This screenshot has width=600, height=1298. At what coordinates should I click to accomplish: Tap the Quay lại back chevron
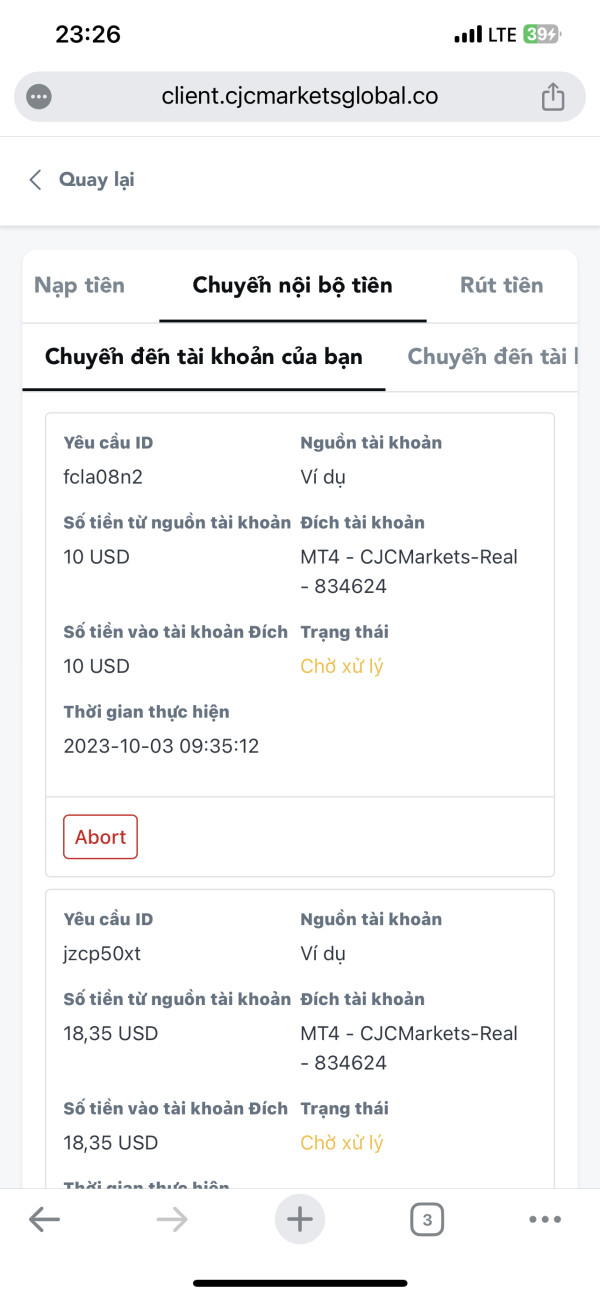(x=36, y=180)
